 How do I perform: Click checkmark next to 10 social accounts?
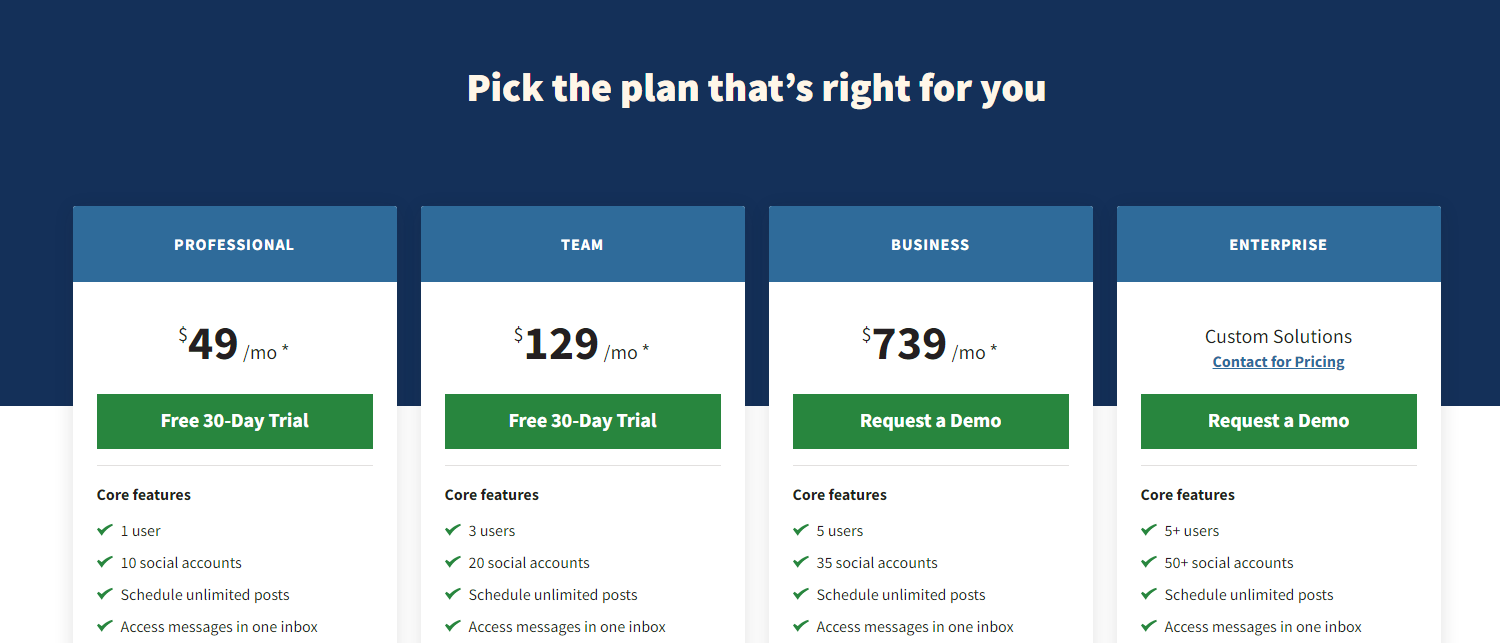point(104,562)
